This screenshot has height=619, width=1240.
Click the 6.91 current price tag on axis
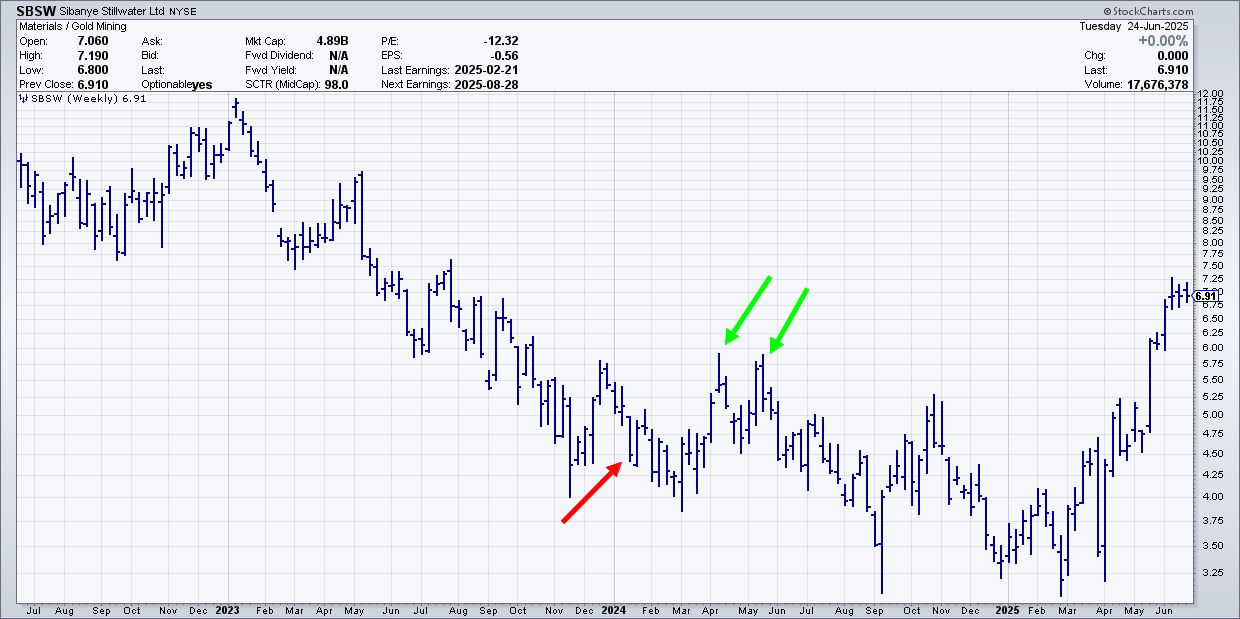(x=1206, y=296)
